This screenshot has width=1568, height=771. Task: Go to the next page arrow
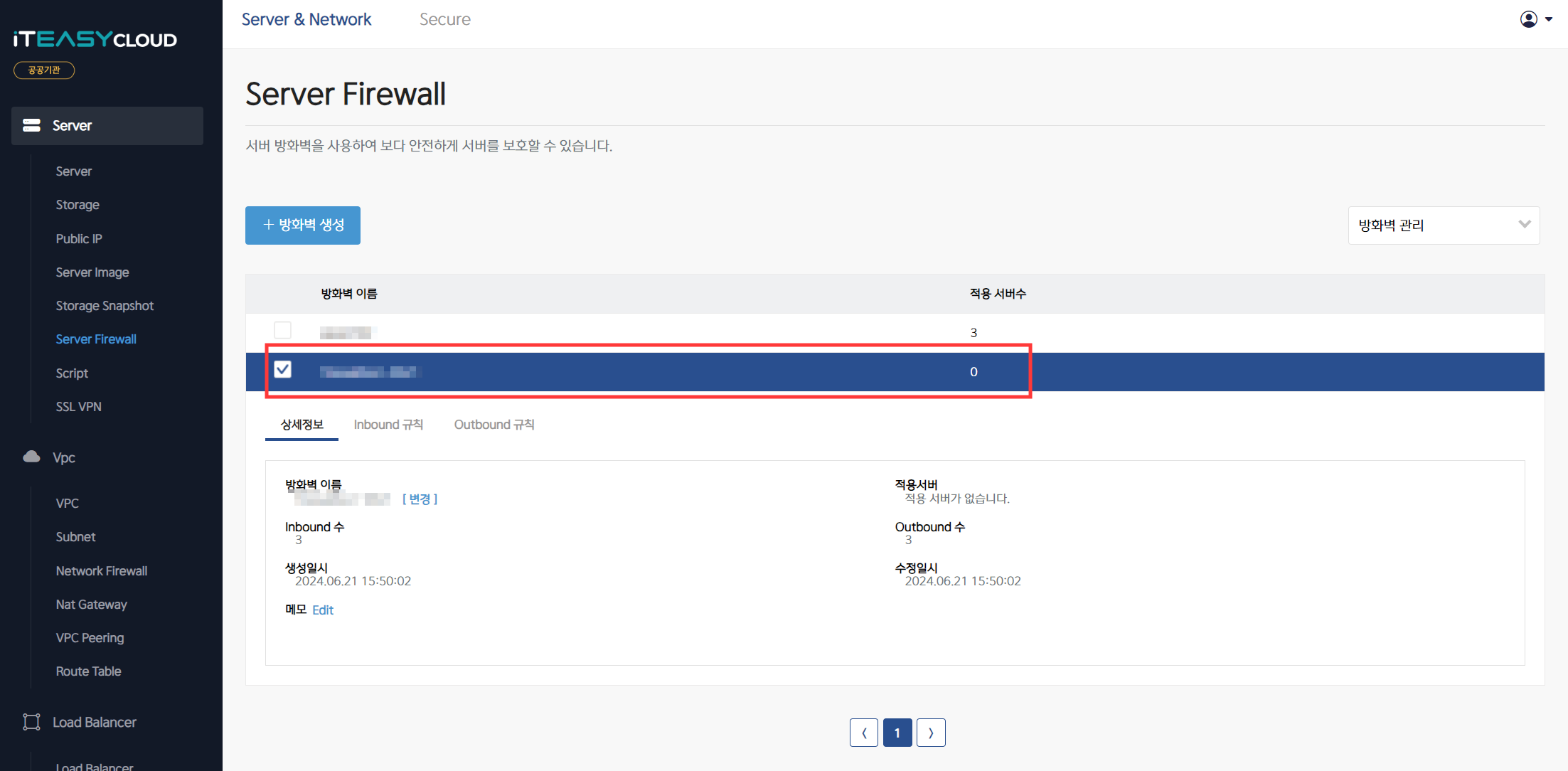point(931,733)
